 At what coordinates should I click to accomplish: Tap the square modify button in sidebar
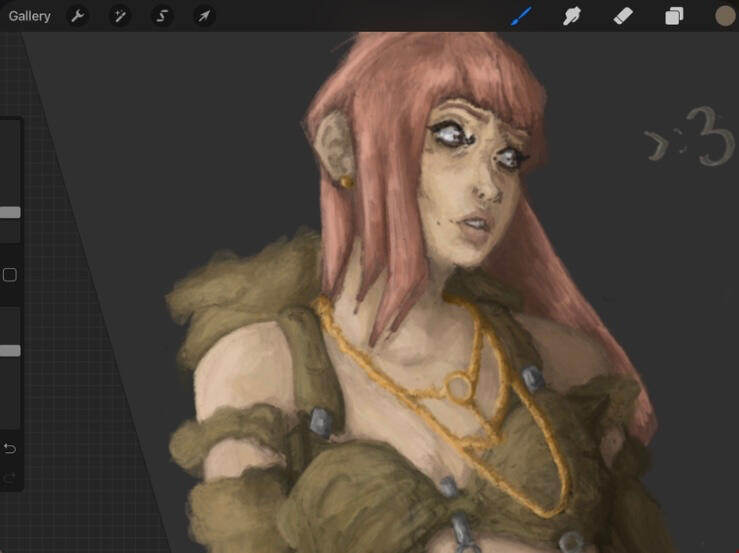click(10, 275)
